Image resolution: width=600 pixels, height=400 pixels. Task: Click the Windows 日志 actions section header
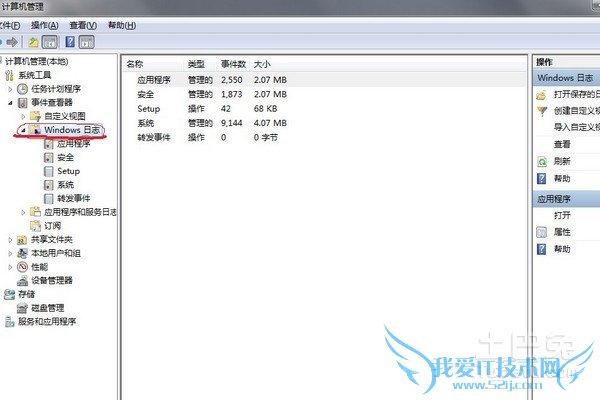point(567,78)
